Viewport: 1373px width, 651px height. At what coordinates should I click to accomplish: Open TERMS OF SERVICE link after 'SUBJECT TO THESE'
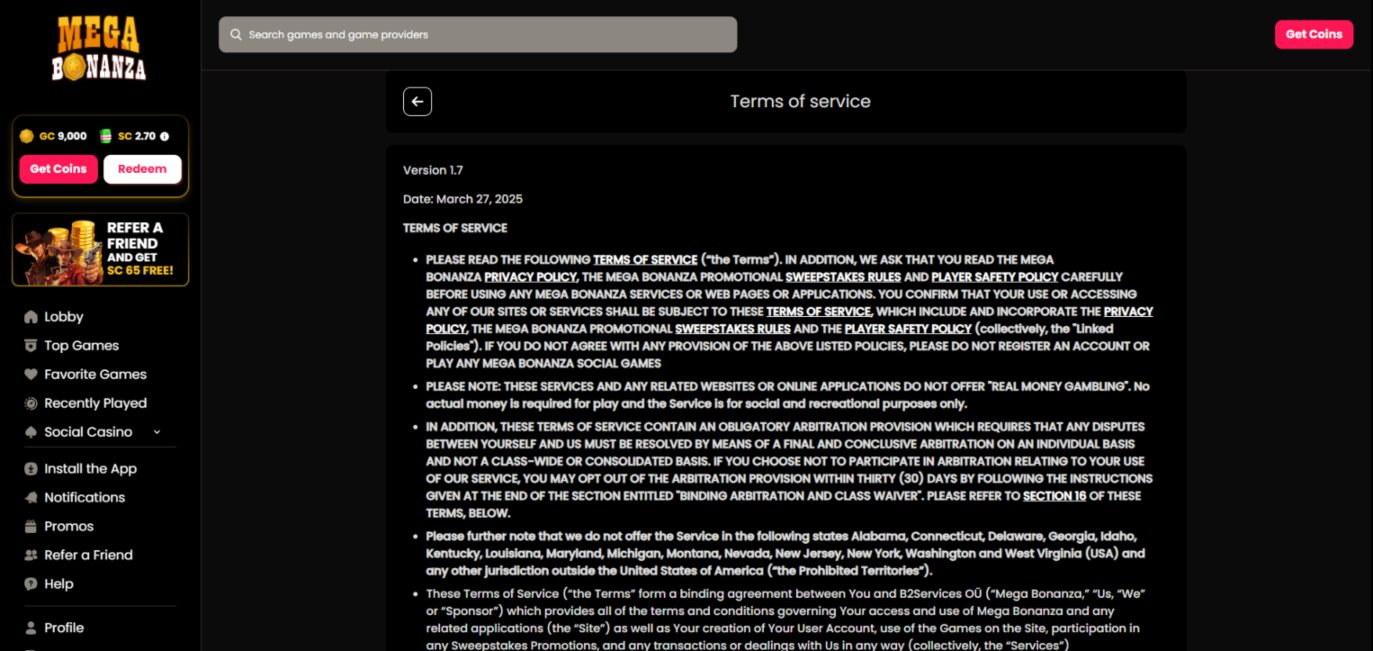tap(819, 312)
